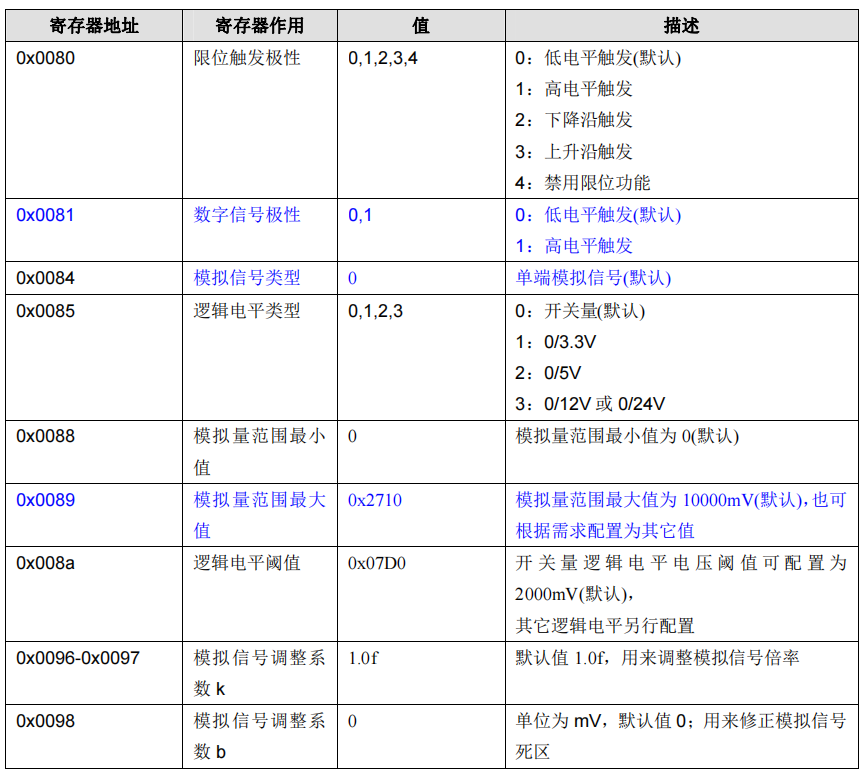The width and height of the screenshot is (865, 773).
Task: Select register address 0x008a
Action: click(x=45, y=563)
